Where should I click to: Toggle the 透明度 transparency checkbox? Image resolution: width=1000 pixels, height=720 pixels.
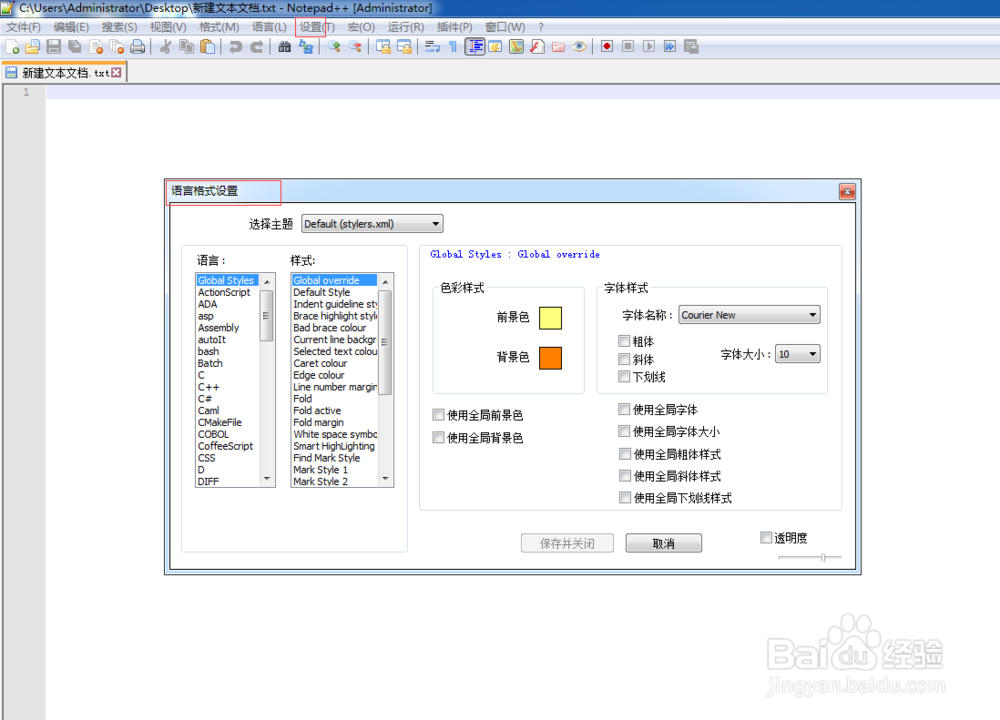[766, 537]
